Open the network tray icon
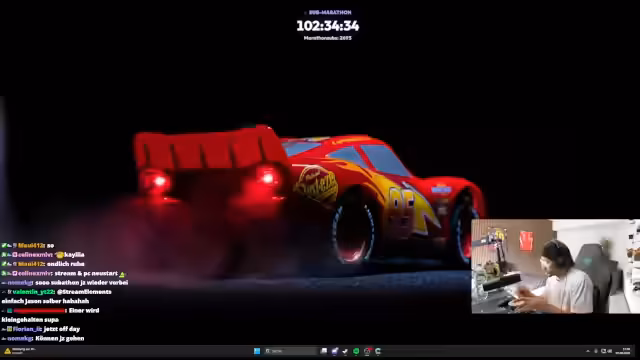Image resolution: width=640 pixels, height=360 pixels. click(603, 351)
